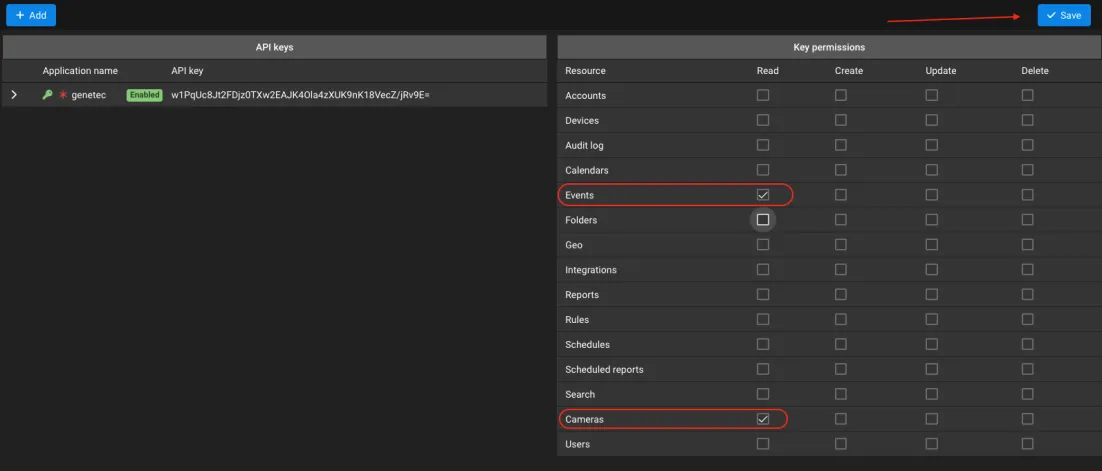Enable Delete permission for Devices
The image size is (1102, 471).
(x=1028, y=120)
